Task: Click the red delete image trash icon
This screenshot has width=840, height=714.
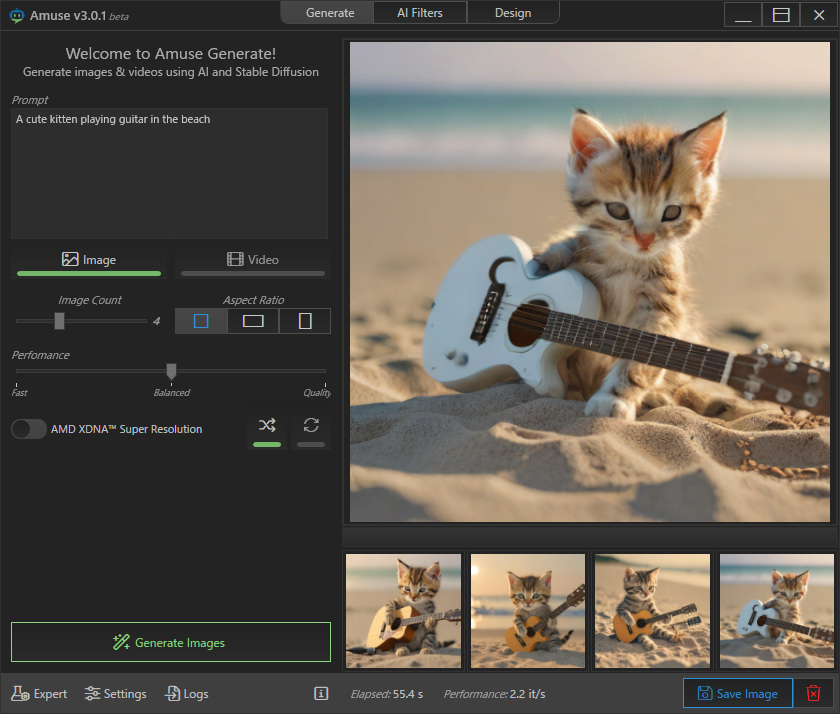Action: (x=813, y=693)
